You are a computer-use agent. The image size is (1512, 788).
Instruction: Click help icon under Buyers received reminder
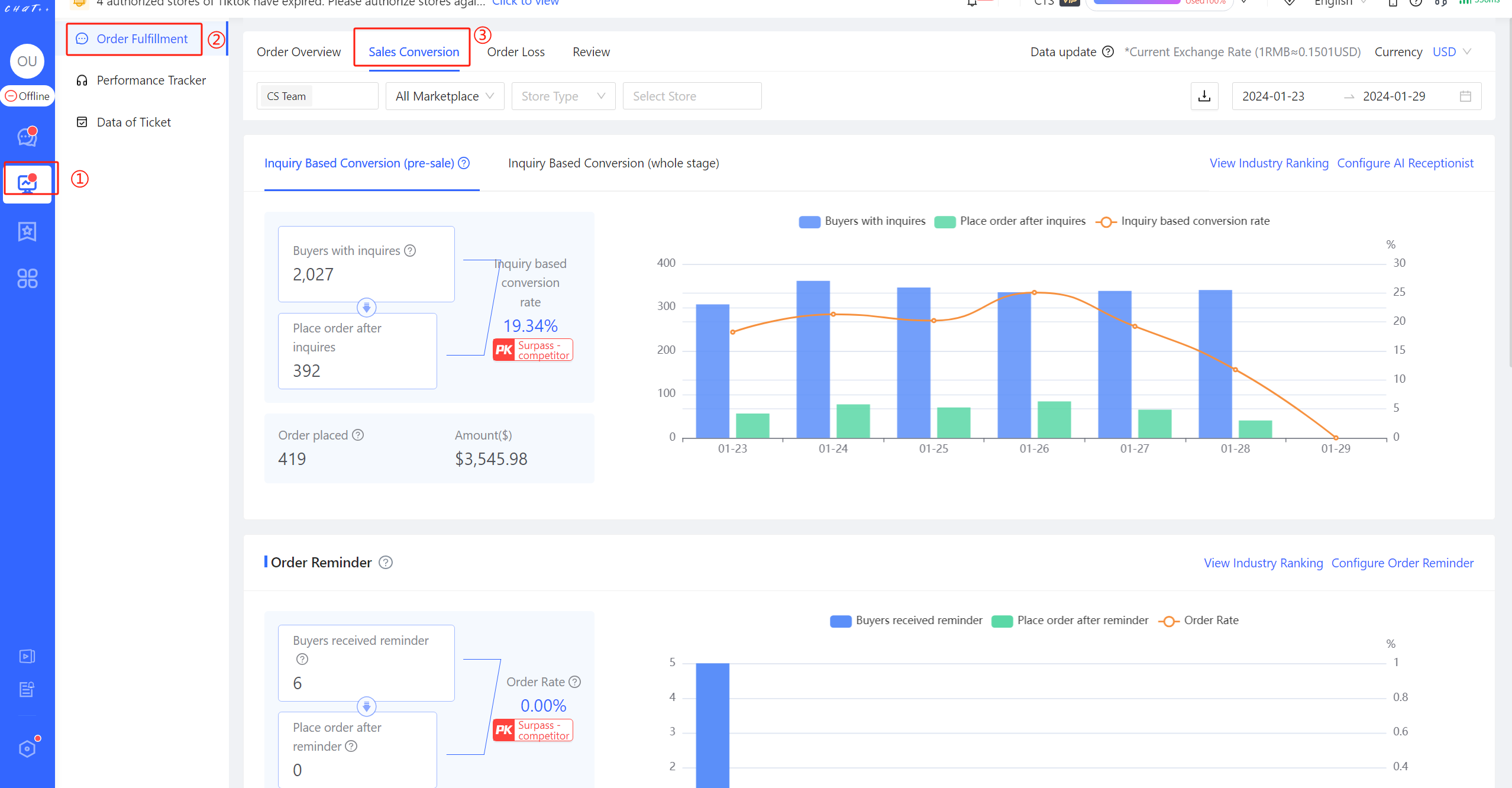pos(302,659)
